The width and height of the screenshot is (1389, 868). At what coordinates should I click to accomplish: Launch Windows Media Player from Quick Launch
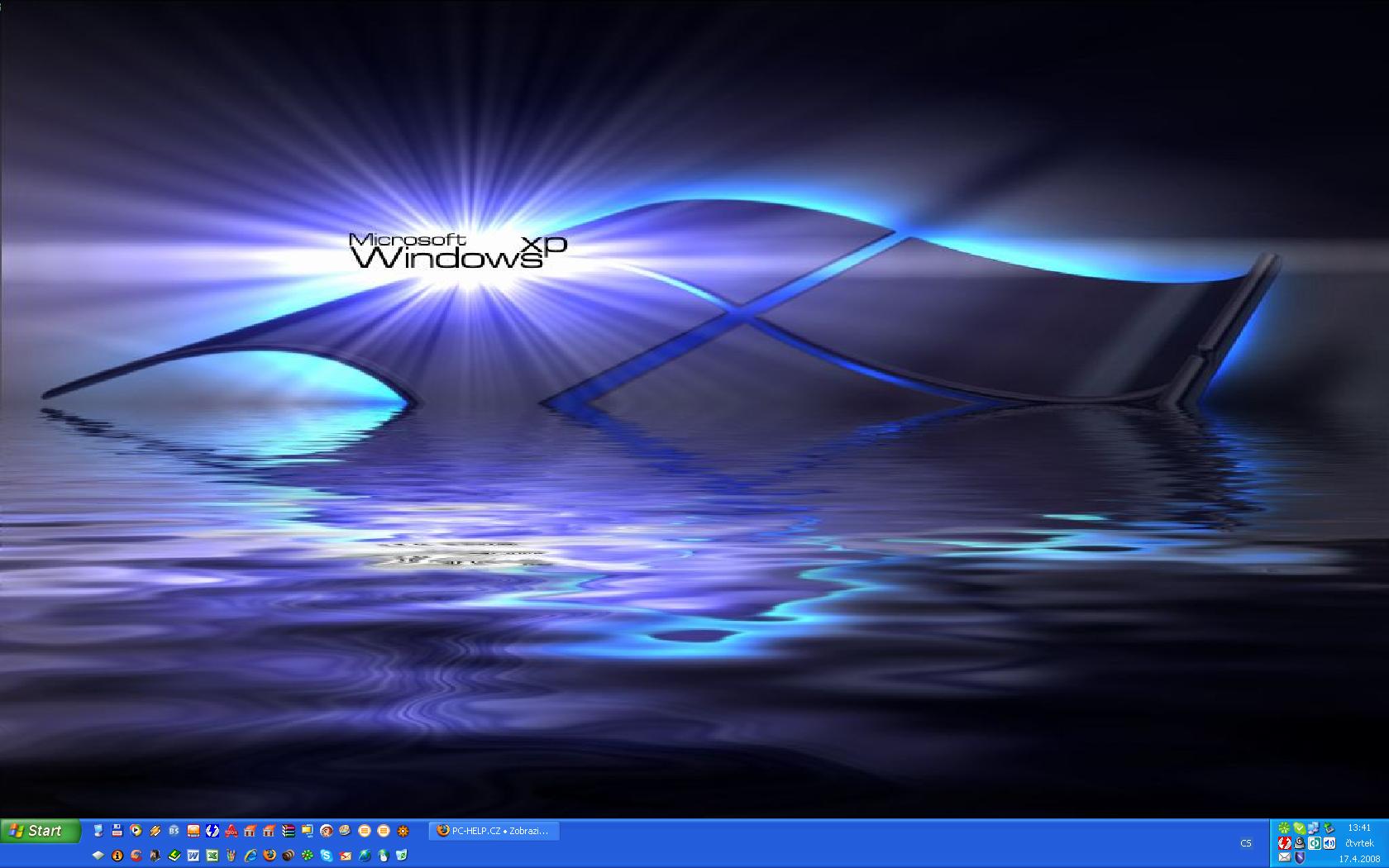coord(136,831)
